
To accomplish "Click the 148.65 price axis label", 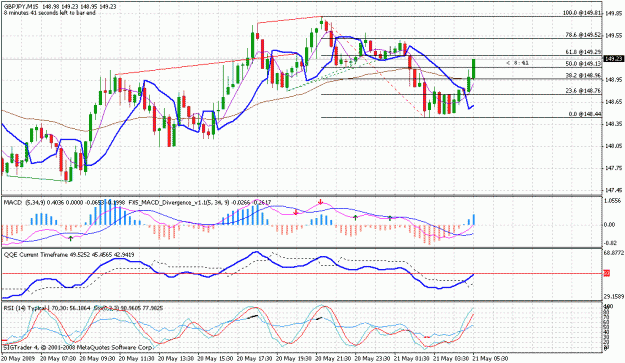I will (x=614, y=102).
